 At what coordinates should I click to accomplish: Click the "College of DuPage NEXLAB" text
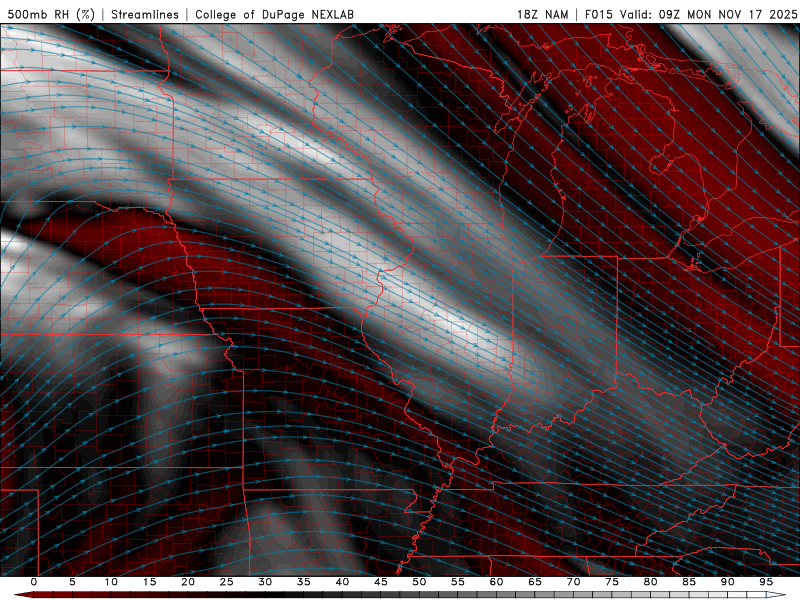[274, 14]
